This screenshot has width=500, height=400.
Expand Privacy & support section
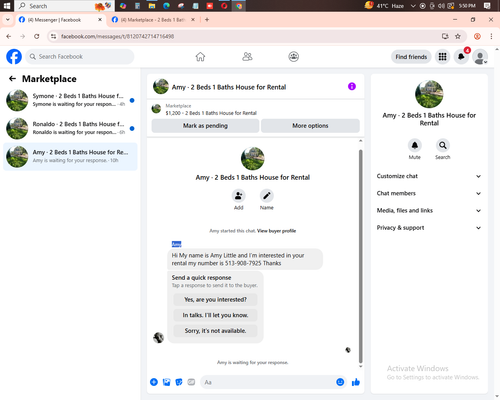click(429, 228)
